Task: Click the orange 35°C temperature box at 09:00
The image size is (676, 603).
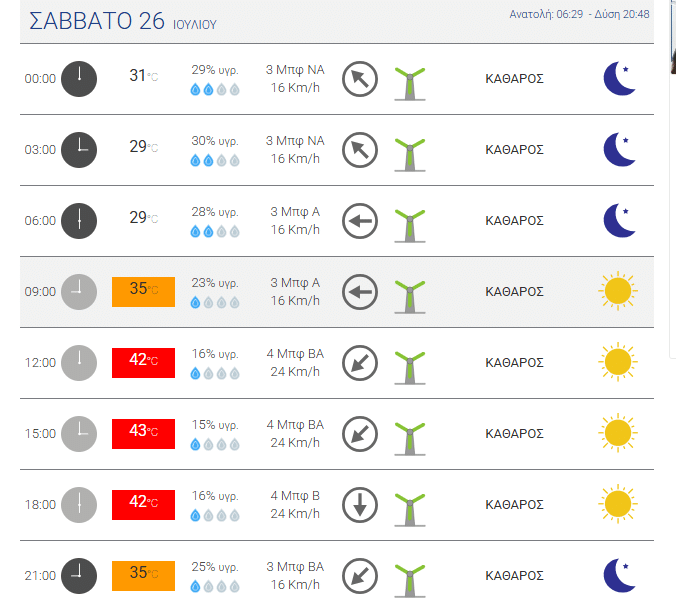Action: pyautogui.click(x=144, y=292)
